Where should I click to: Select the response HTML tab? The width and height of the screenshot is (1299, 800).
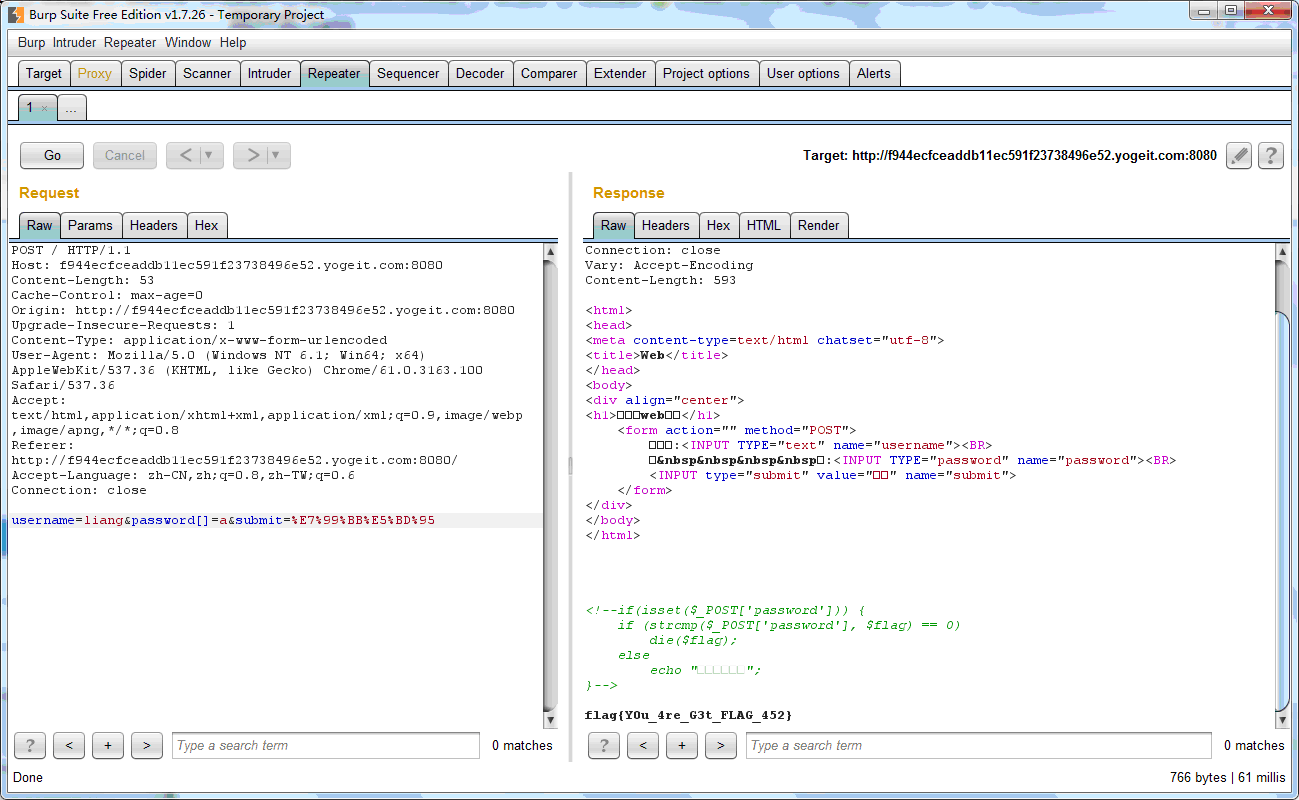pos(764,225)
